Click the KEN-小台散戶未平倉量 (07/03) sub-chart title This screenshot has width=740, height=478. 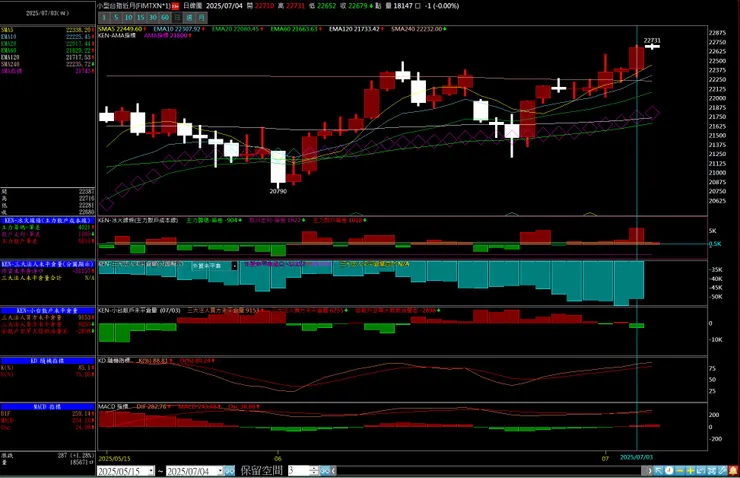139,310
